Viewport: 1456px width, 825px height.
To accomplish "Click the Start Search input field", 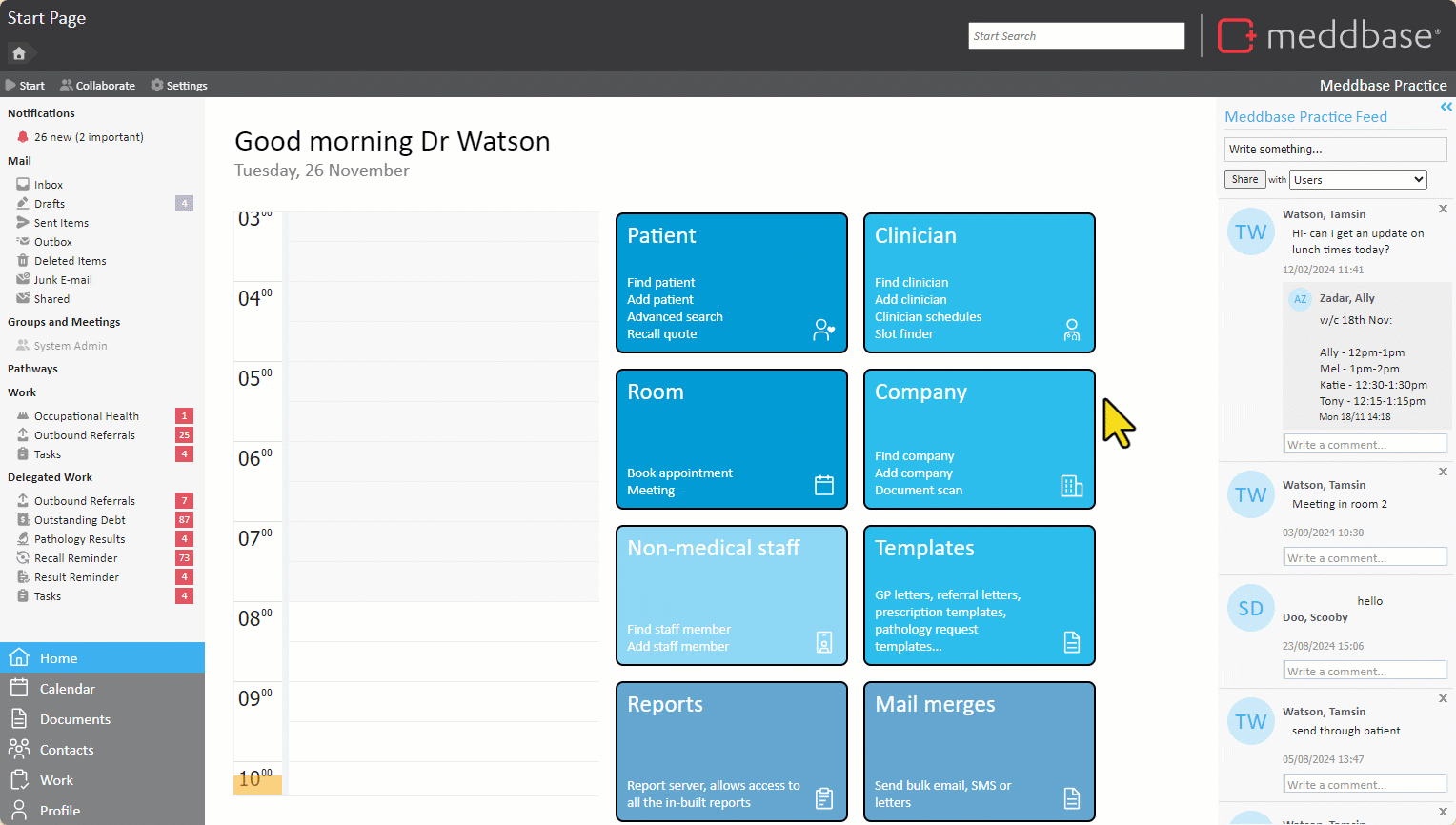I will tap(1076, 36).
